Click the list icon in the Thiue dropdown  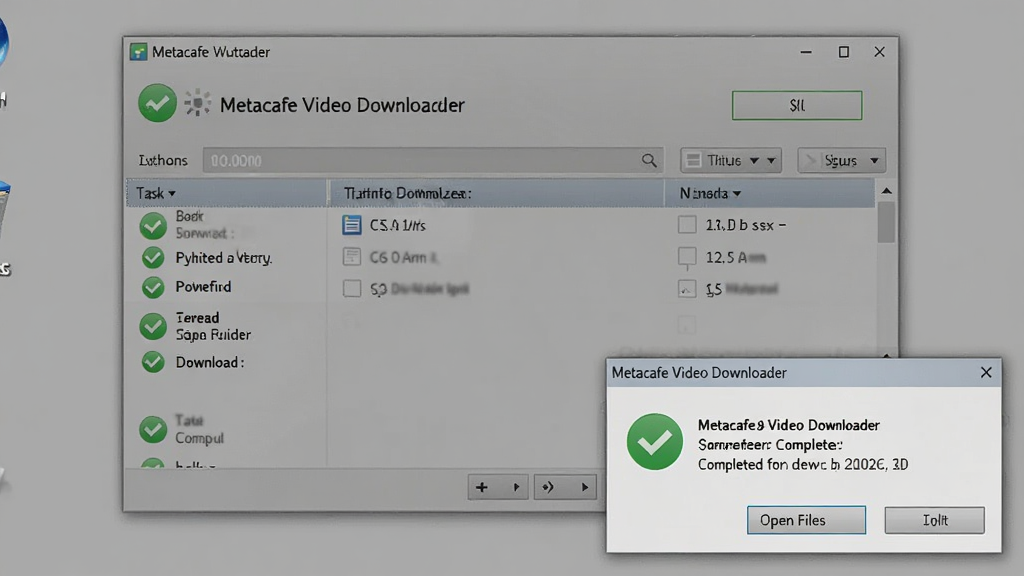pyautogui.click(x=694, y=160)
